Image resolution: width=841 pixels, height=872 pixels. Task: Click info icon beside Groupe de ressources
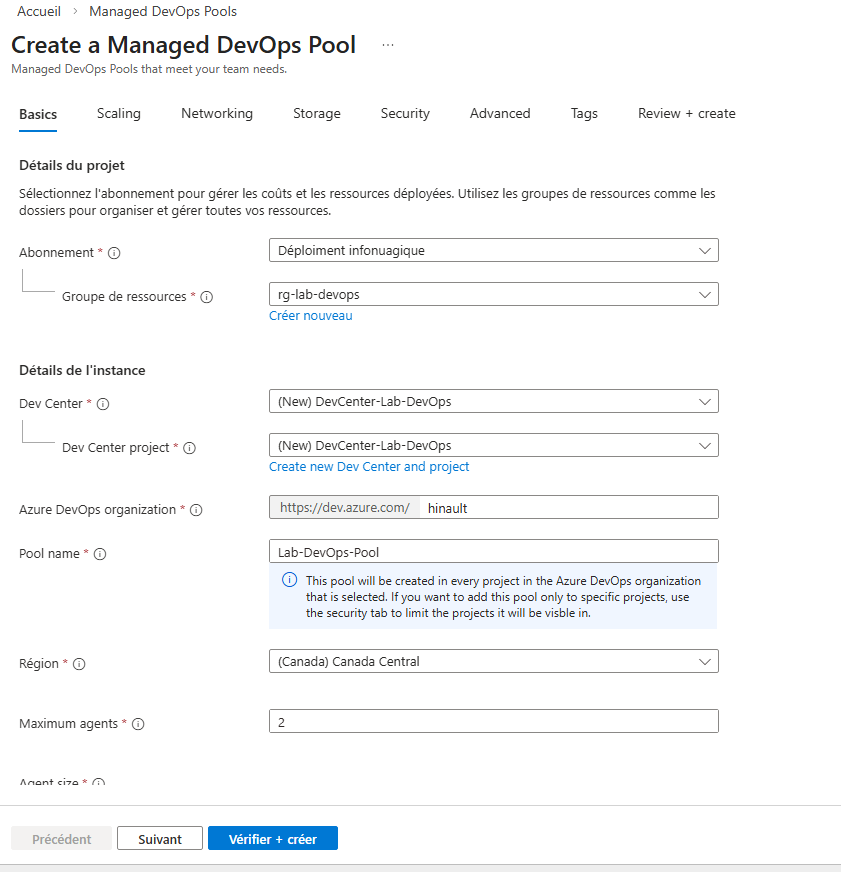click(x=207, y=297)
